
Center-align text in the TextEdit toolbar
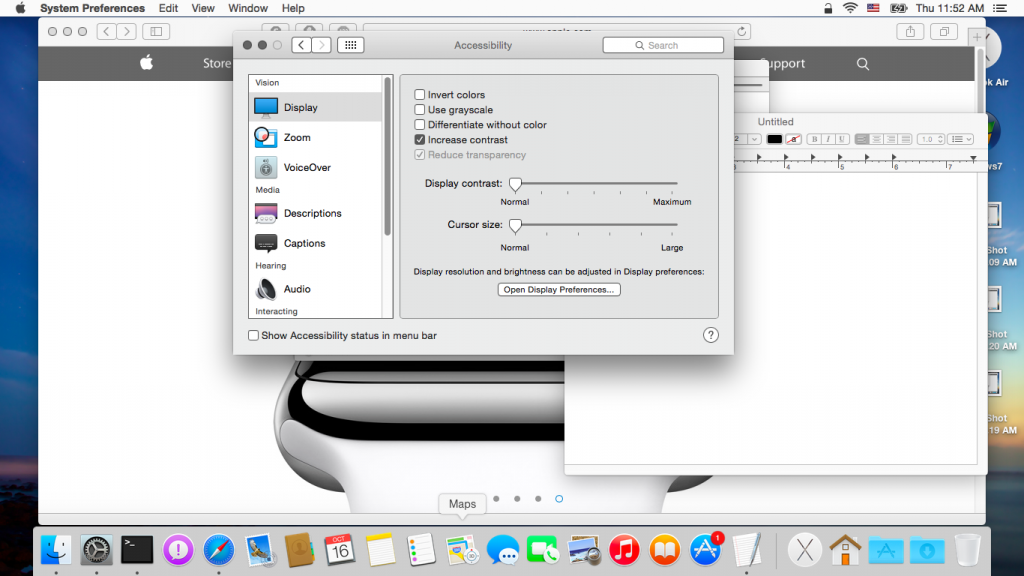pyautogui.click(x=876, y=139)
